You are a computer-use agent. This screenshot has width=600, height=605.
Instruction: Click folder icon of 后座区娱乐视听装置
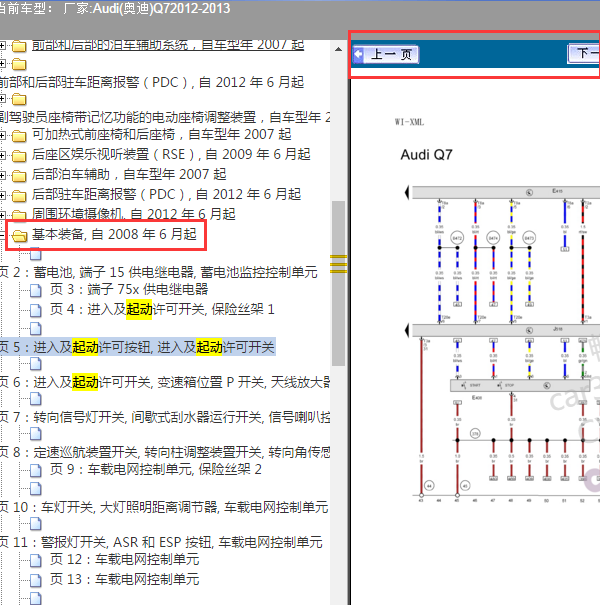click(x=19, y=156)
